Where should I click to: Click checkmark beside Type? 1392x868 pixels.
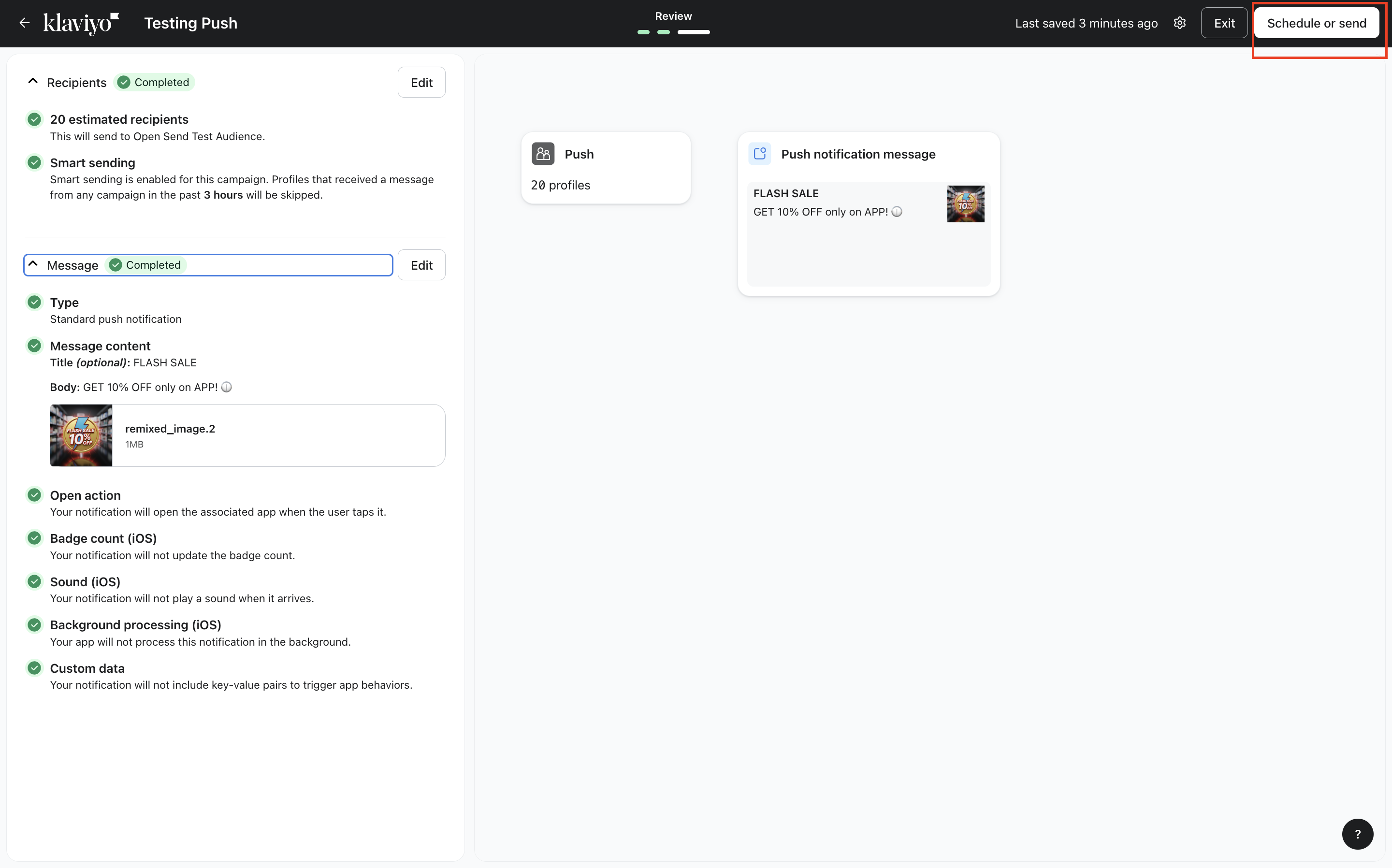coord(34,302)
